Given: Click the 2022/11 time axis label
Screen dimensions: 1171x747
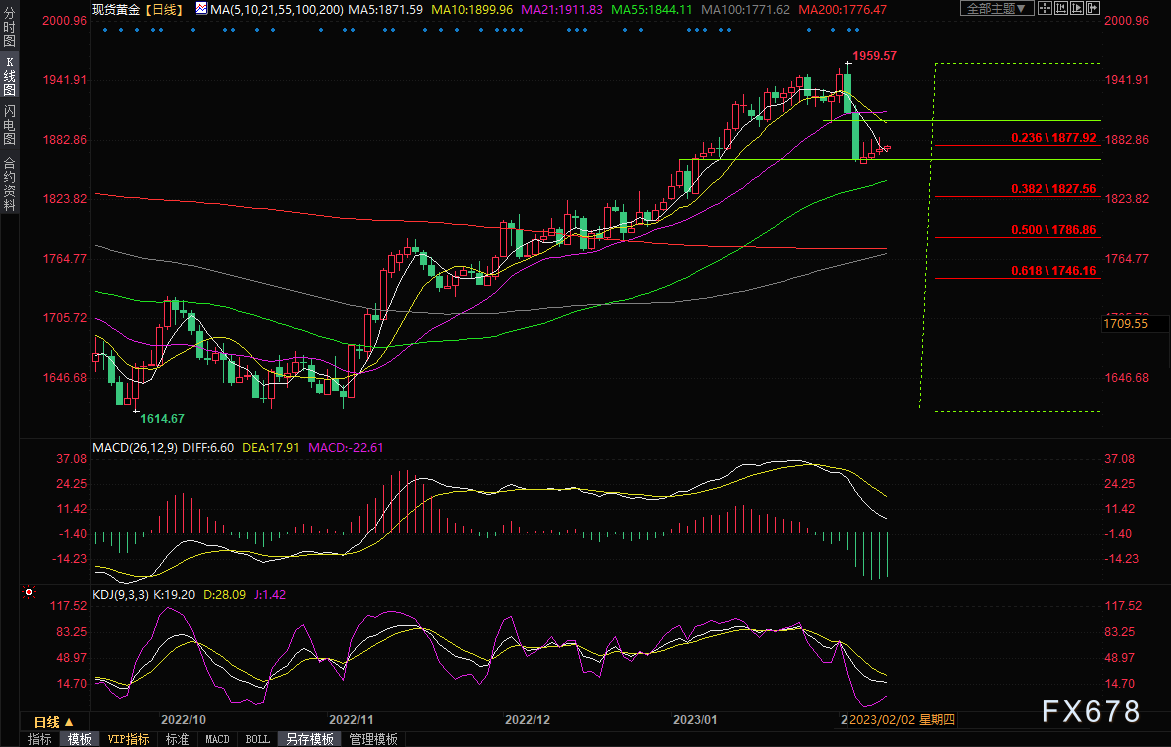Looking at the screenshot, I should pyautogui.click(x=351, y=719).
